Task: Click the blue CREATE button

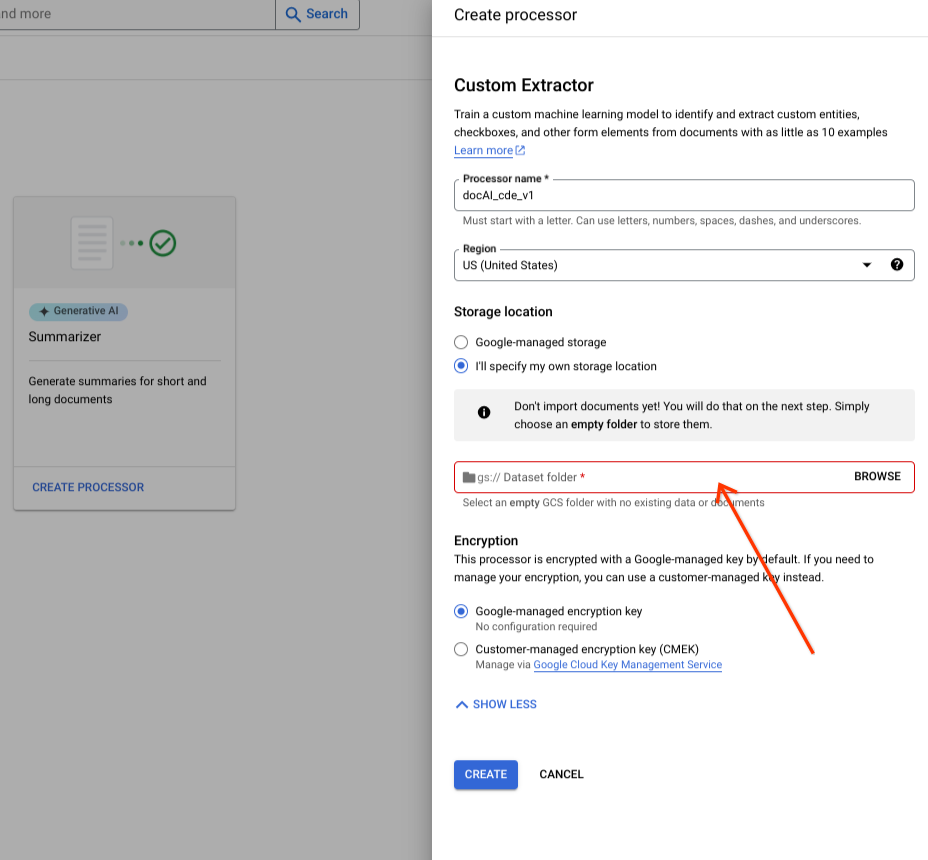Action: tap(486, 774)
